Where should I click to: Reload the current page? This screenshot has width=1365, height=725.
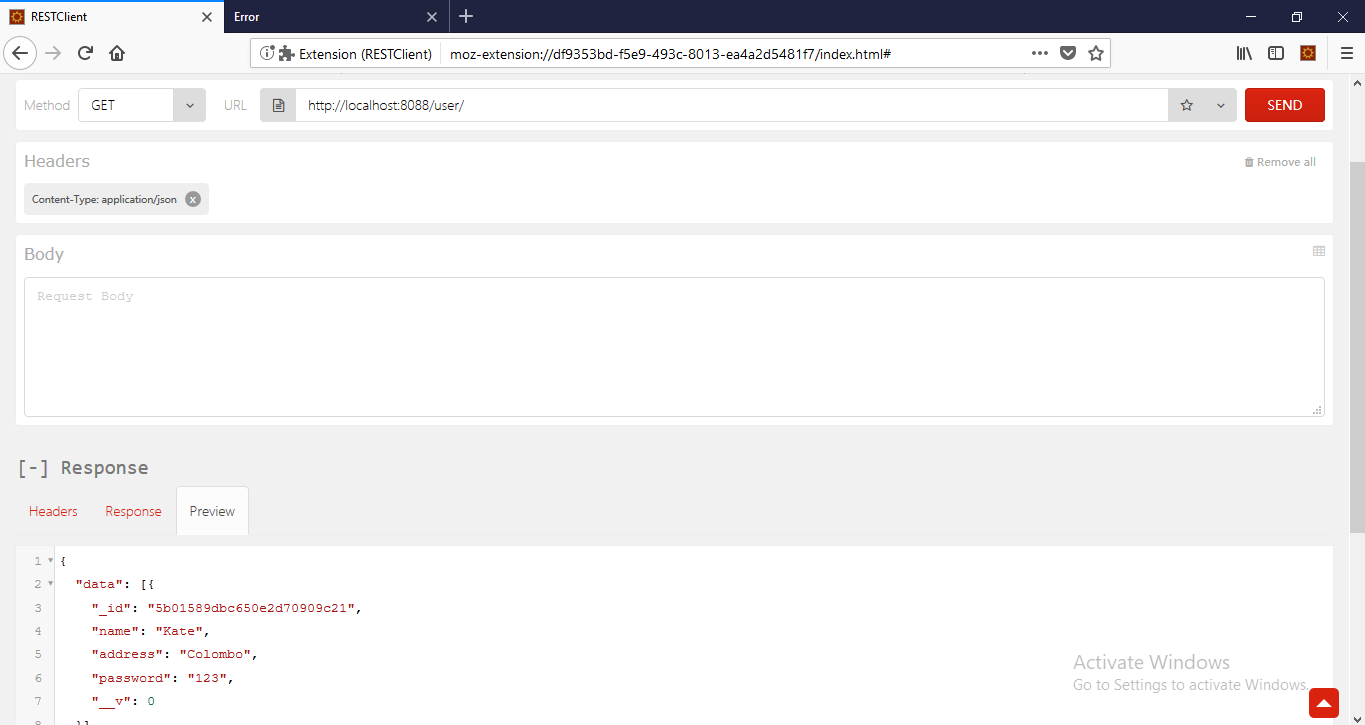(85, 53)
